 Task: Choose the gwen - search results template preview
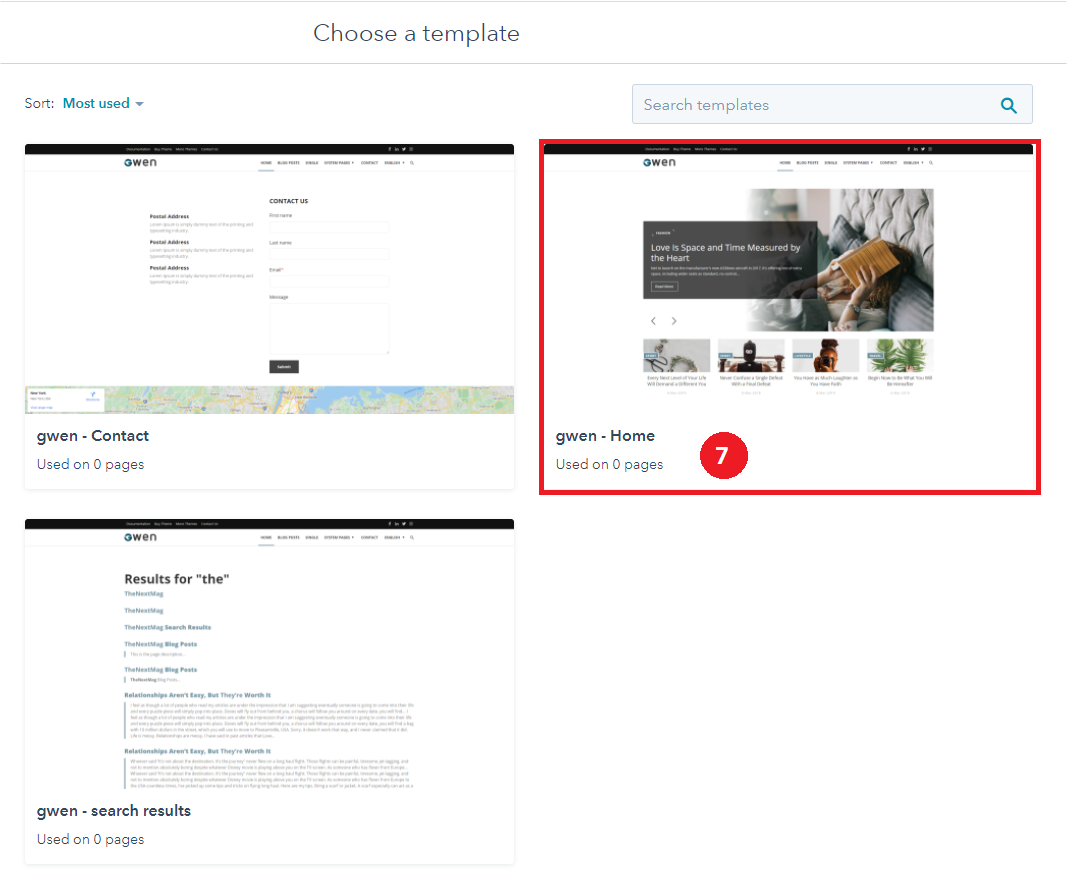[x=269, y=653]
